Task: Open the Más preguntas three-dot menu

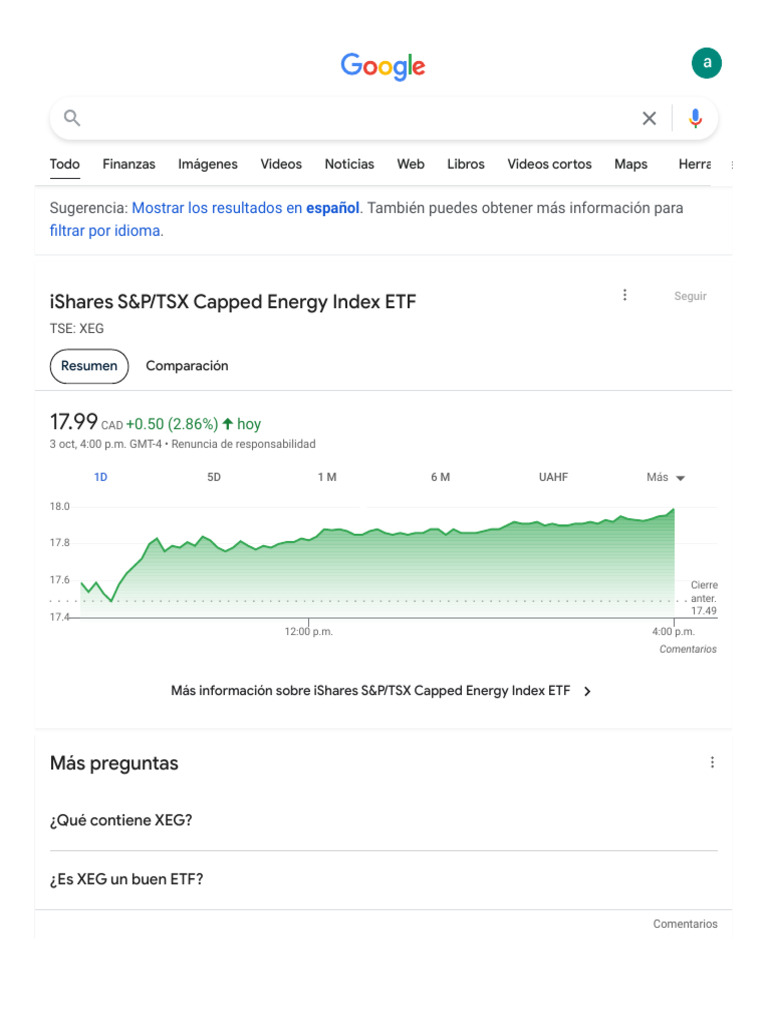Action: (712, 762)
